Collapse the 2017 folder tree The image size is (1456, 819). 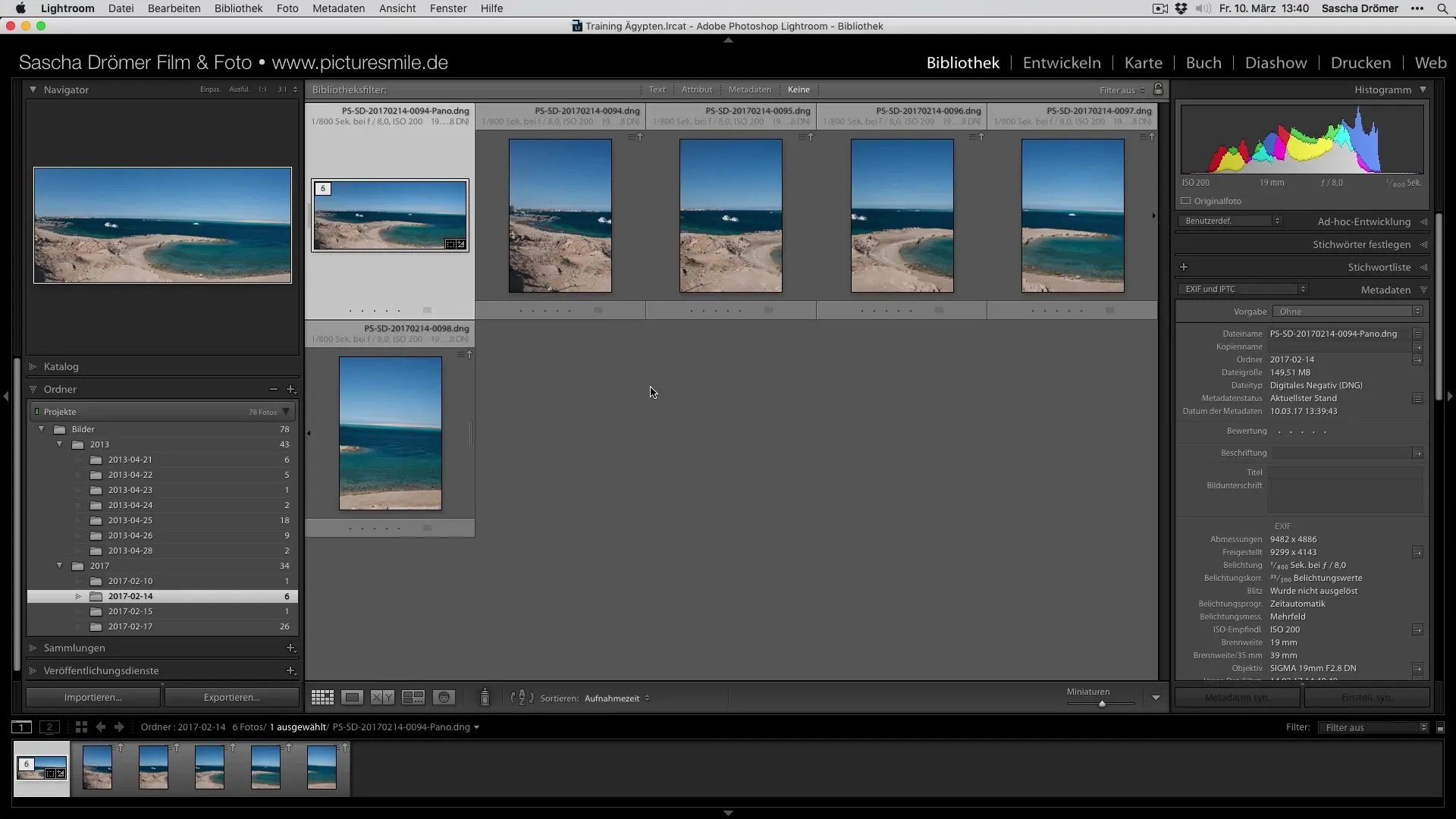60,566
